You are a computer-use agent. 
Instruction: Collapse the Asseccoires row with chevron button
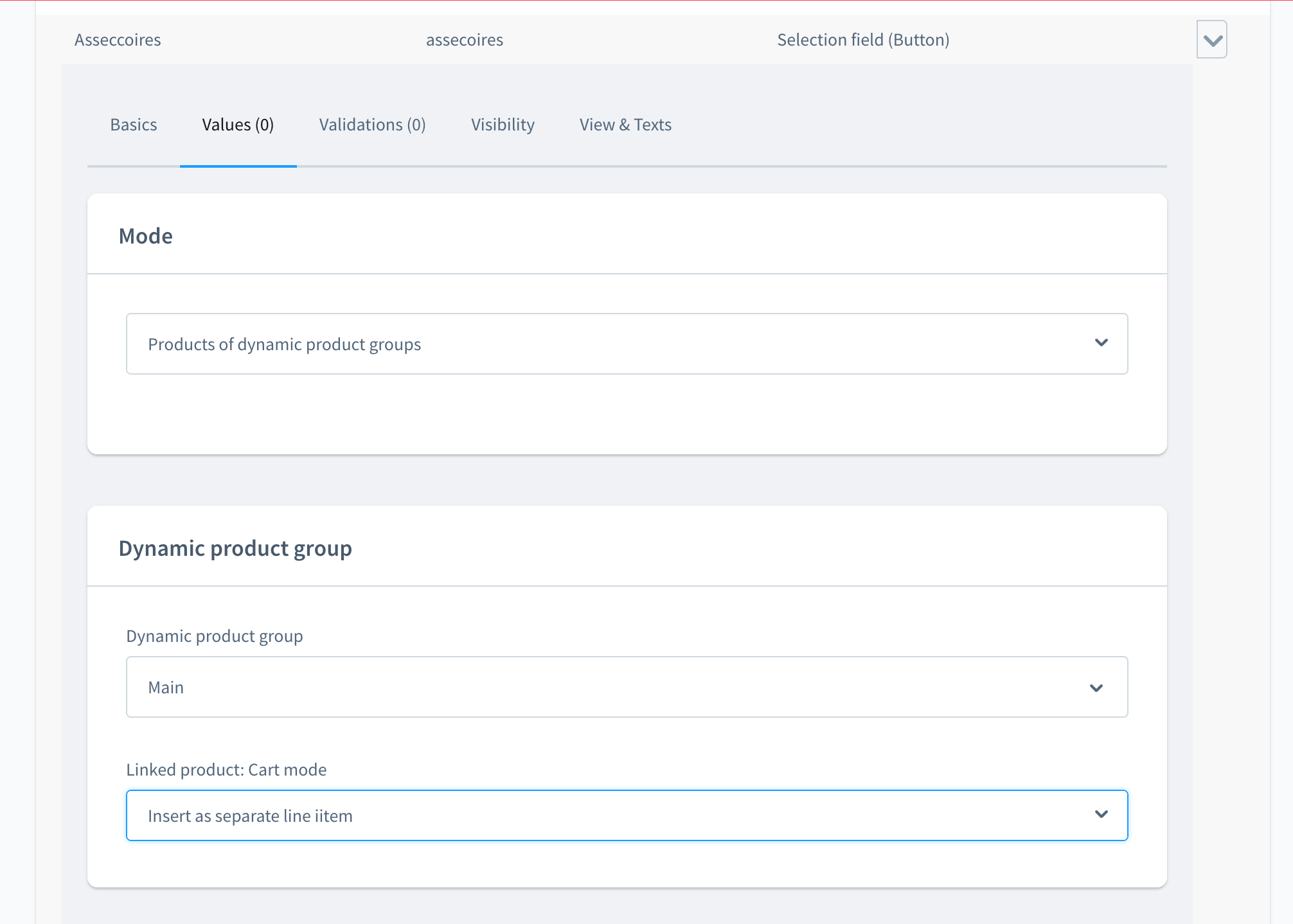(x=1211, y=40)
